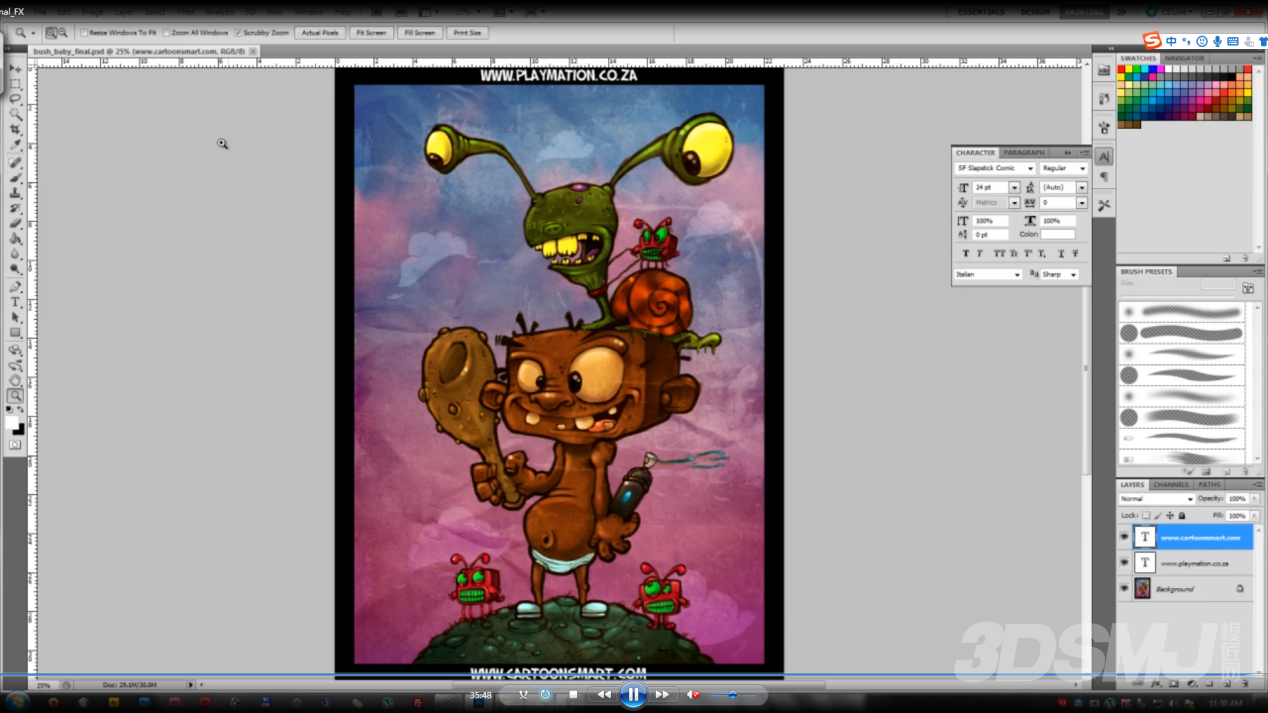Select the Move tool
Screen dimensions: 1268x713
[x=15, y=68]
